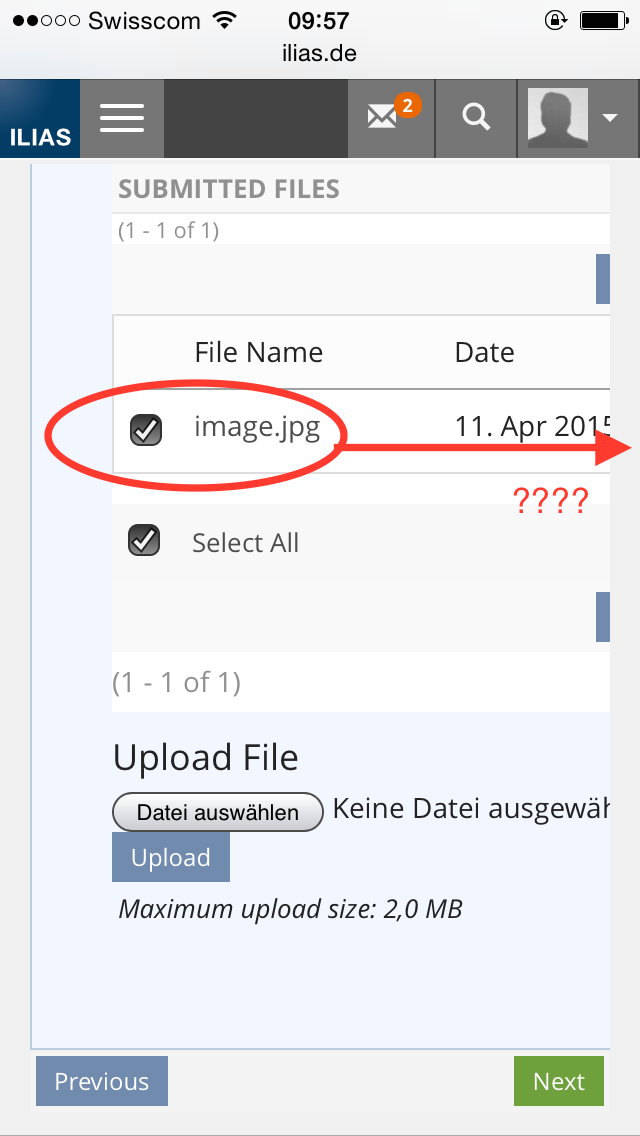Click the magnifying glass search icon
Image resolution: width=640 pixels, height=1136 pixels.
[x=476, y=118]
